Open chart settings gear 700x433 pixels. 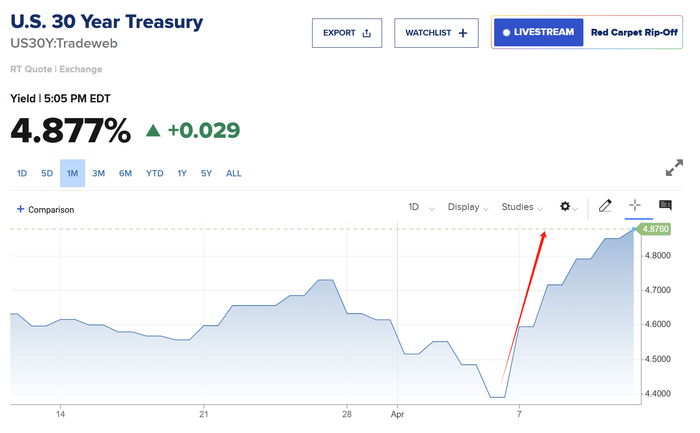point(565,207)
